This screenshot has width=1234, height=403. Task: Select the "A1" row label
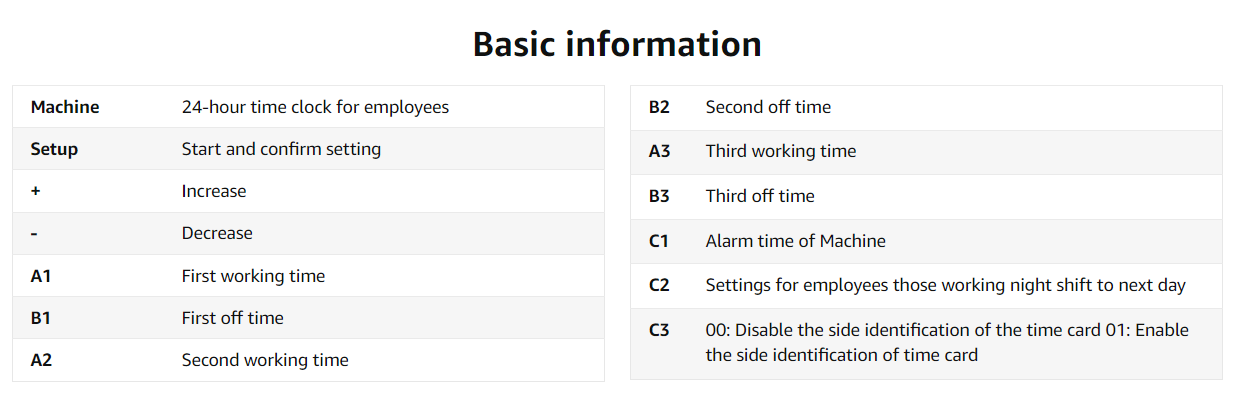pyautogui.click(x=41, y=276)
